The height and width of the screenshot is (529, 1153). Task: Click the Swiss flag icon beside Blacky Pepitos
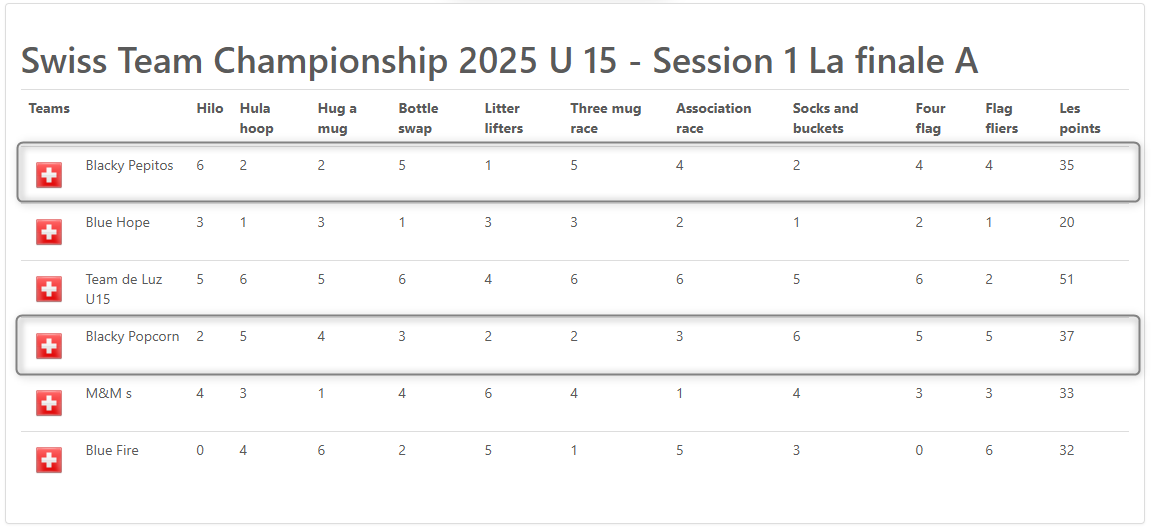click(49, 175)
